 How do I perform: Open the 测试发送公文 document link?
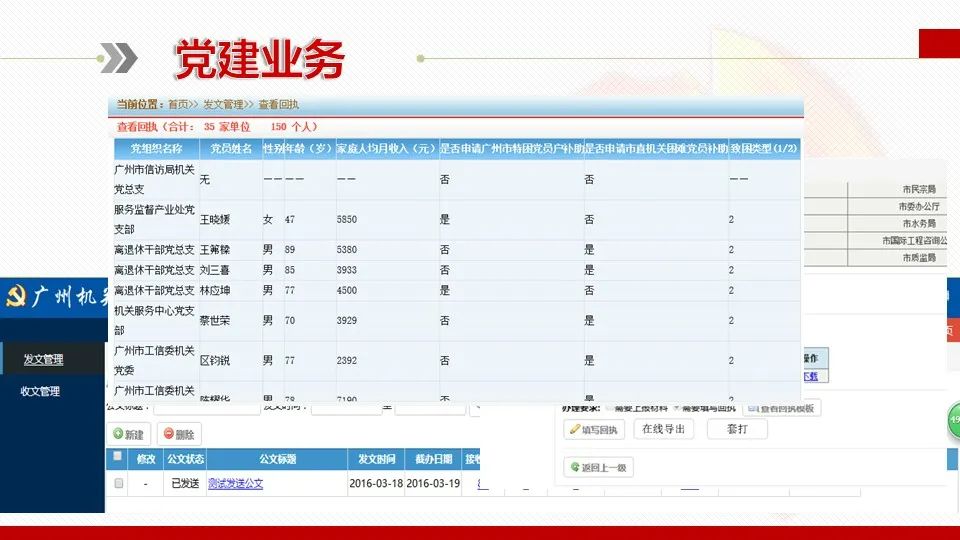236,483
